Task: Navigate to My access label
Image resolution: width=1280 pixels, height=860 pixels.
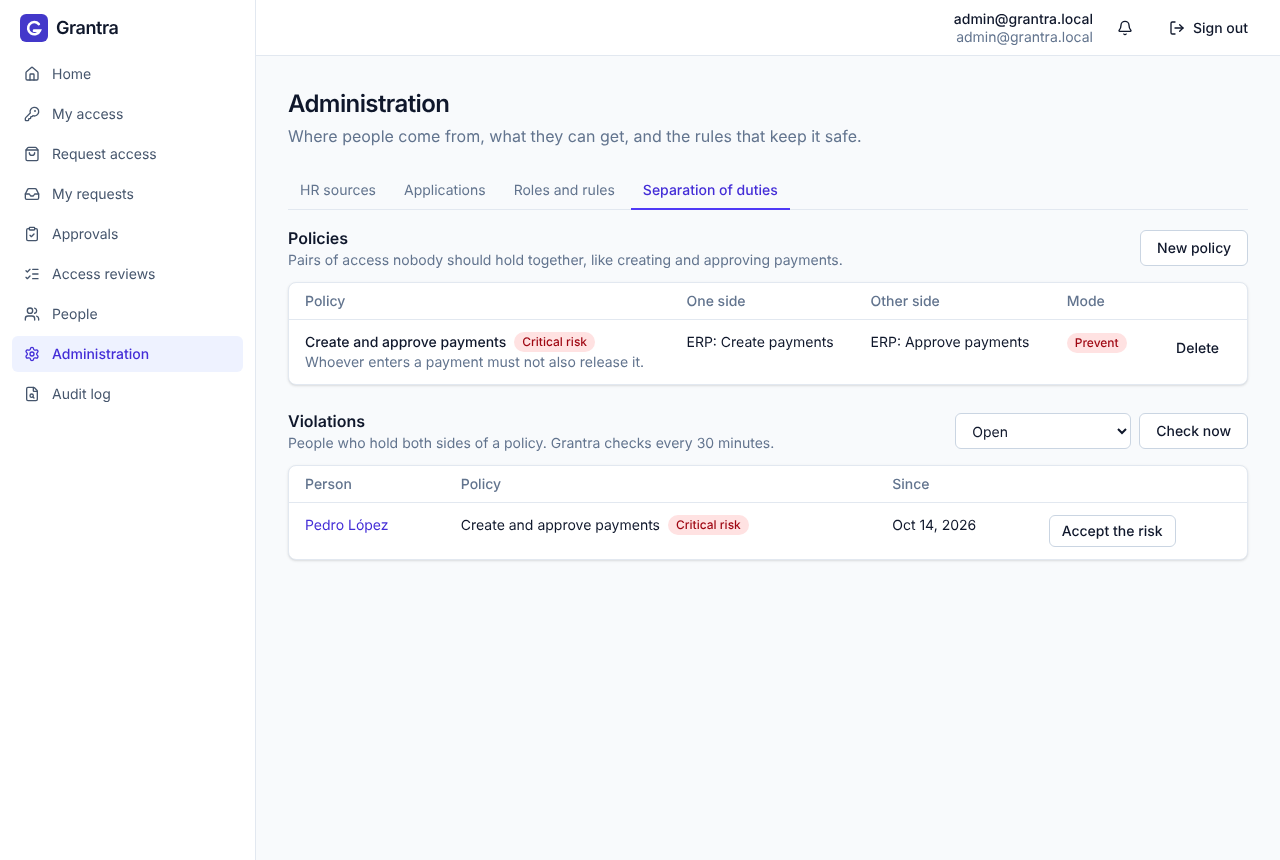Action: coord(88,114)
